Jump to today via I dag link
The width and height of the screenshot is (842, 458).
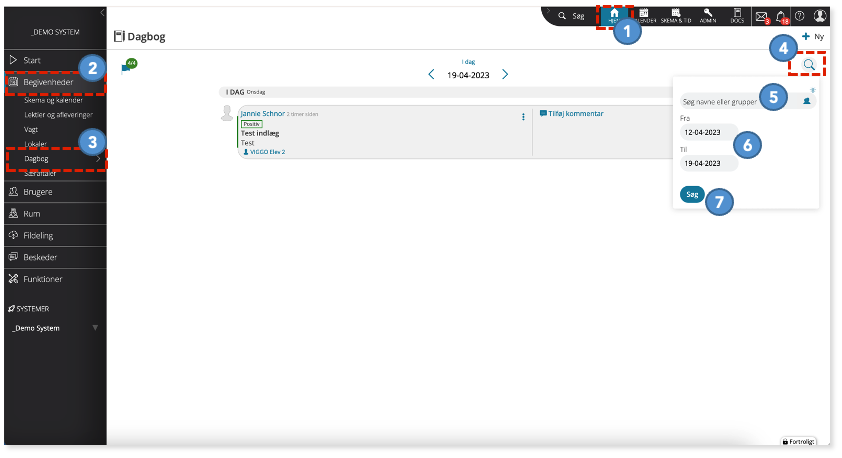pyautogui.click(x=468, y=62)
